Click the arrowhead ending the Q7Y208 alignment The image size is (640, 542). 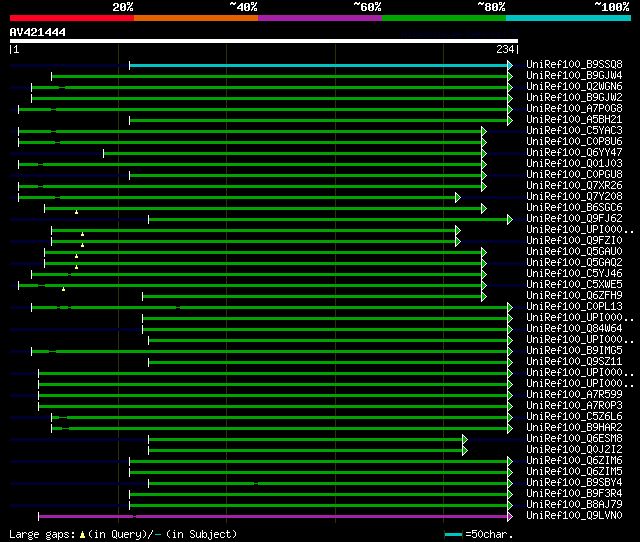458,198
